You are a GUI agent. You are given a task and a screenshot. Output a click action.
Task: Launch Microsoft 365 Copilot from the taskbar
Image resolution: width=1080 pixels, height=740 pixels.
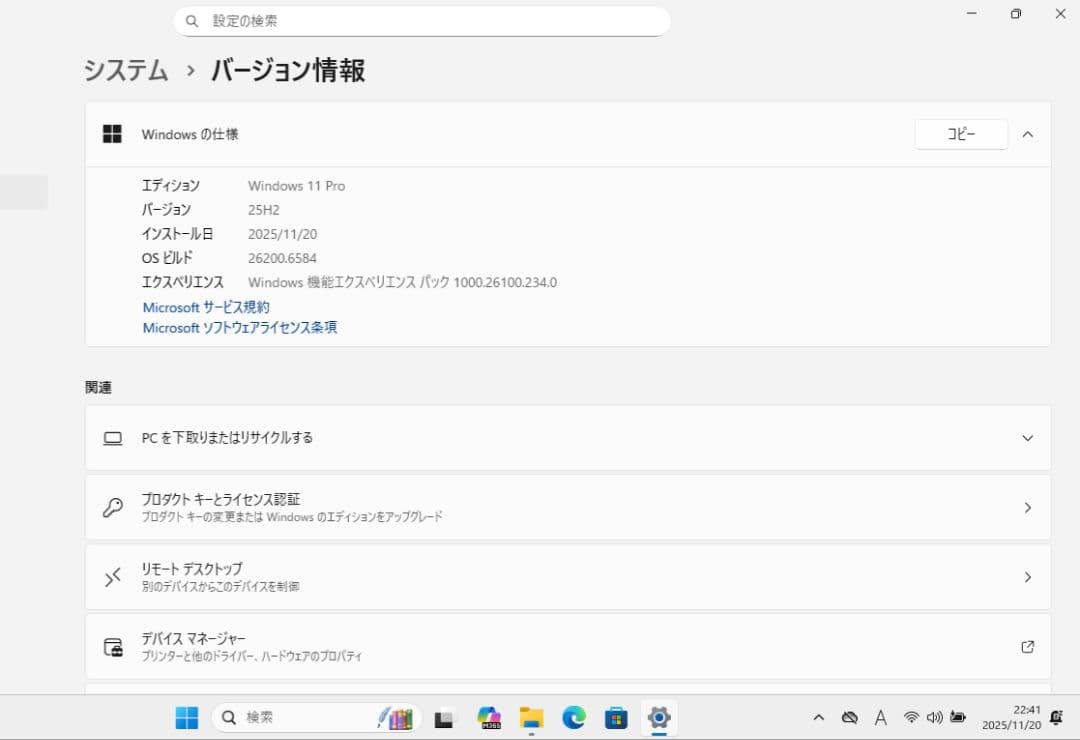point(489,717)
